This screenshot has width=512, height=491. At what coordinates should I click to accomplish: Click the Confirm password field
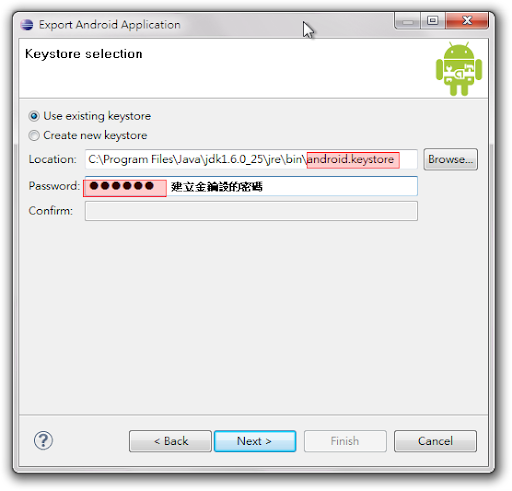click(x=251, y=211)
